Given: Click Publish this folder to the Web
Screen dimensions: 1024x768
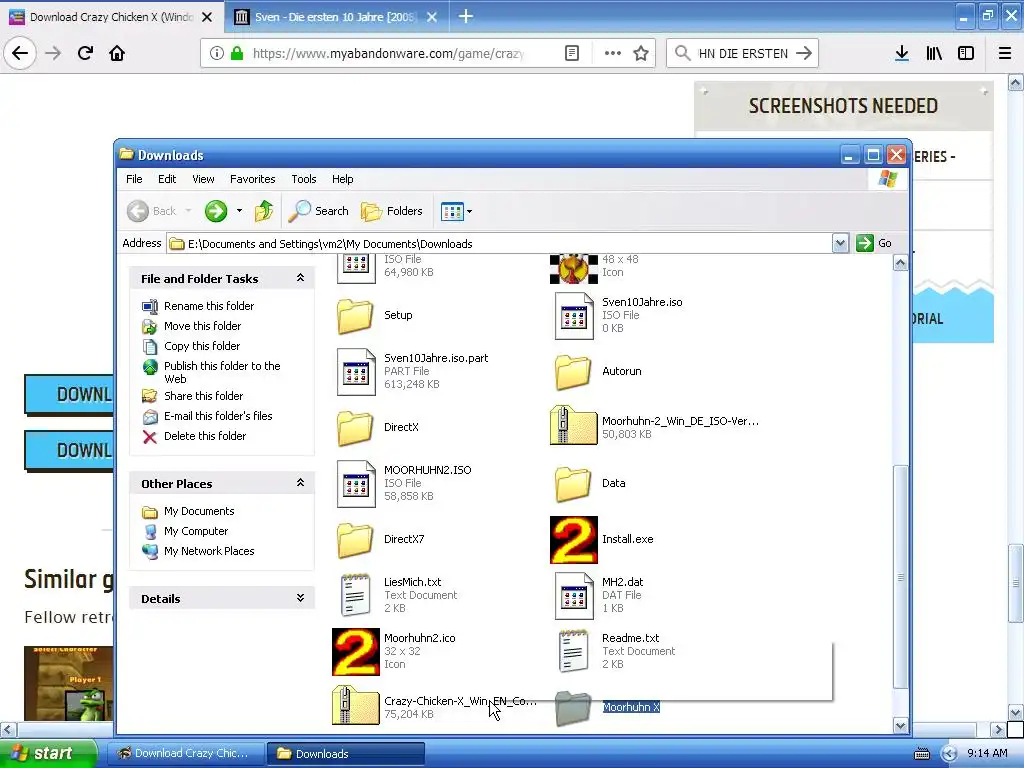Looking at the screenshot, I should [222, 372].
